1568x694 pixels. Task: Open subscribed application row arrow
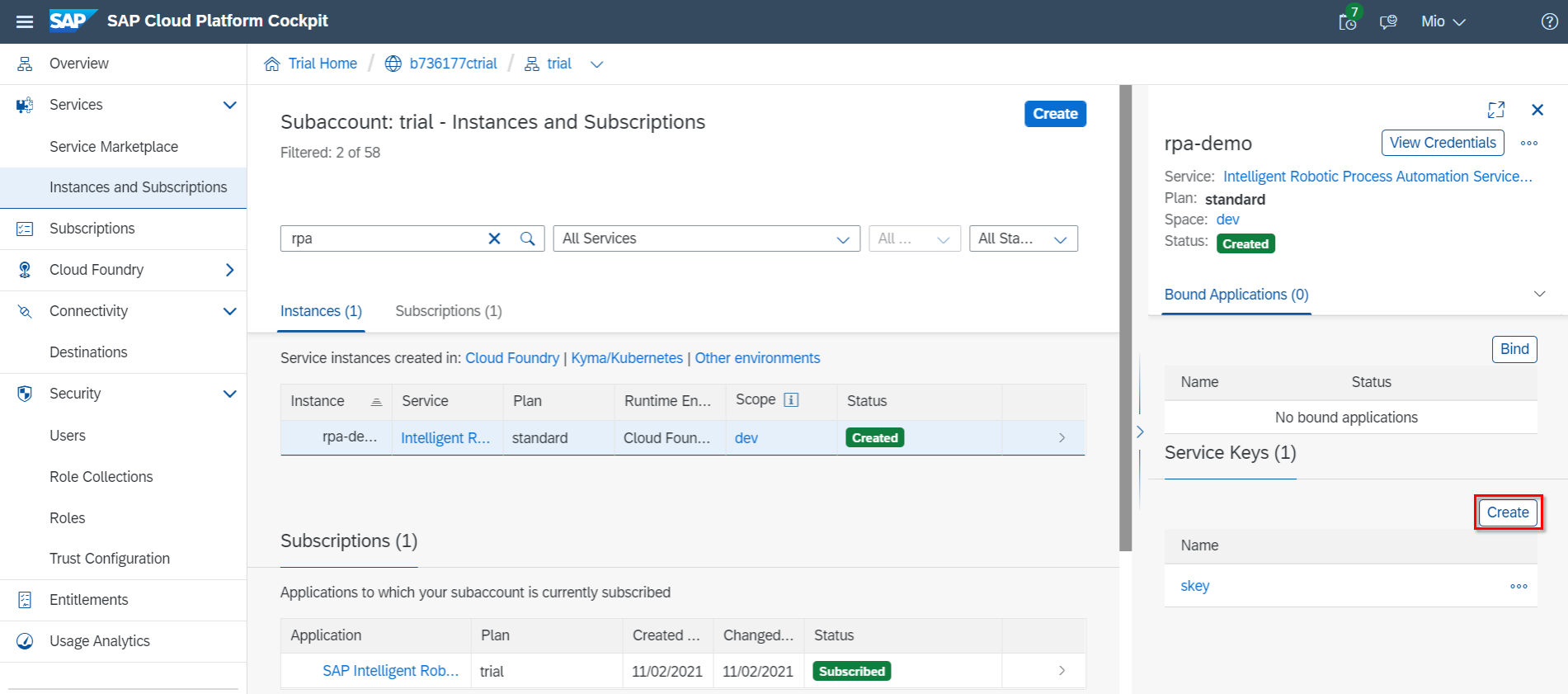click(1062, 671)
